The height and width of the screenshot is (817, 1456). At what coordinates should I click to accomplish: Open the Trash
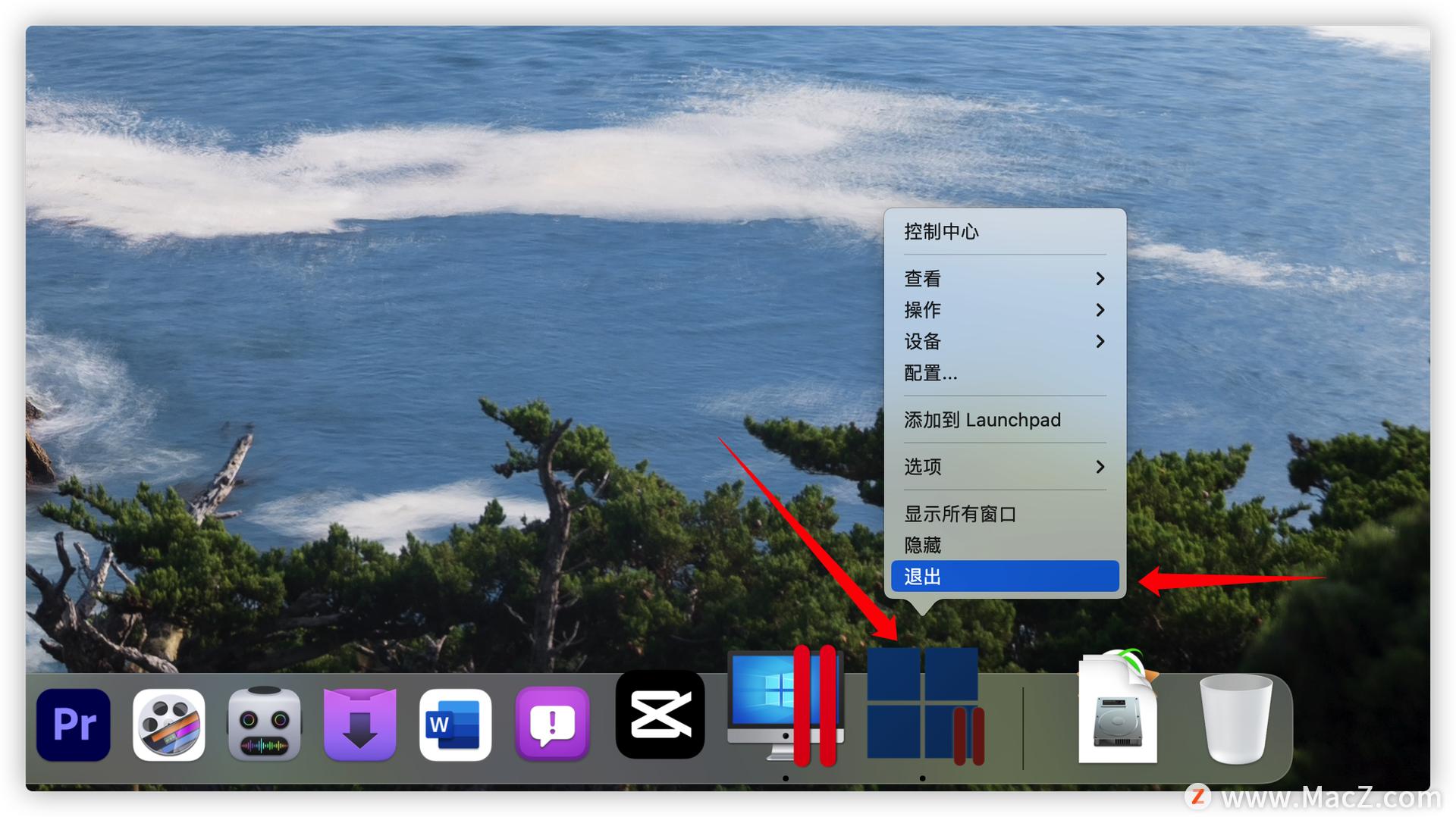pos(1234,720)
